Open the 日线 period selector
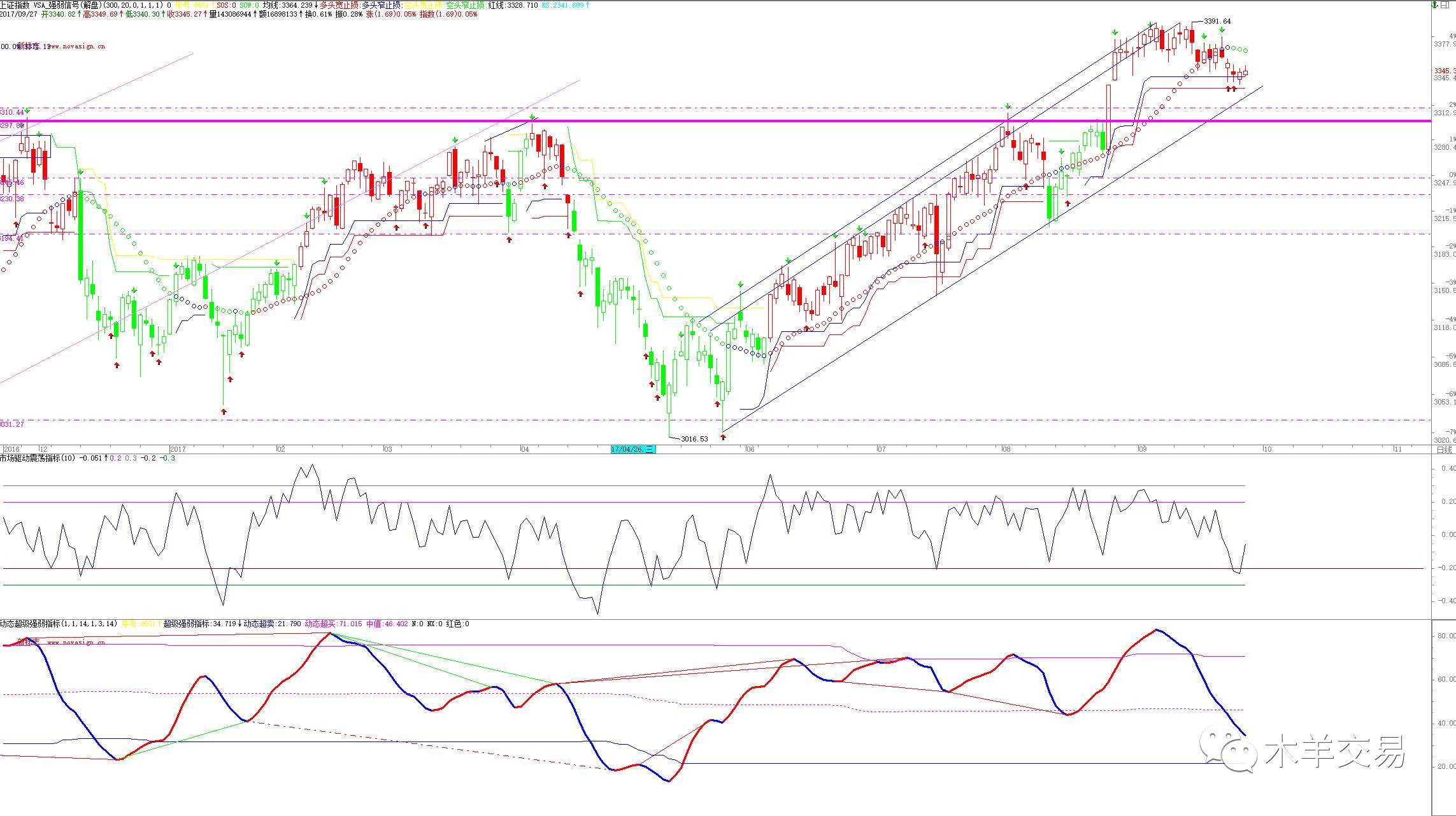Screen dimensions: 1456x816 (x=1445, y=450)
